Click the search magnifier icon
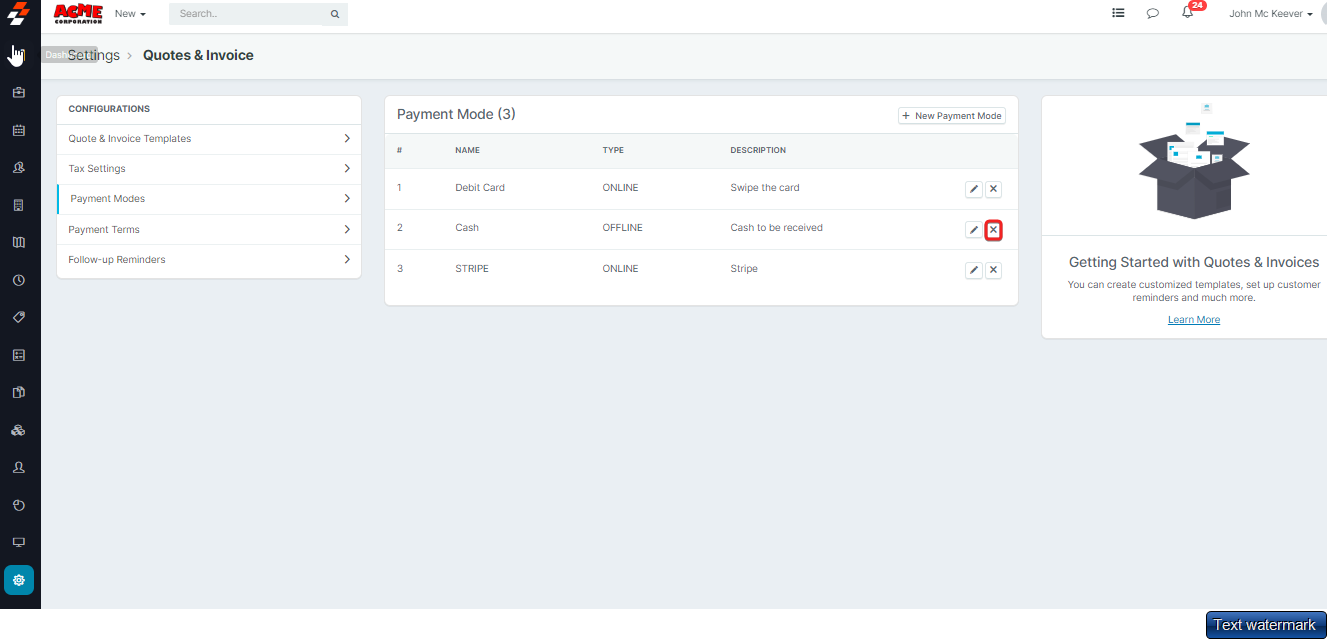 pyautogui.click(x=335, y=15)
